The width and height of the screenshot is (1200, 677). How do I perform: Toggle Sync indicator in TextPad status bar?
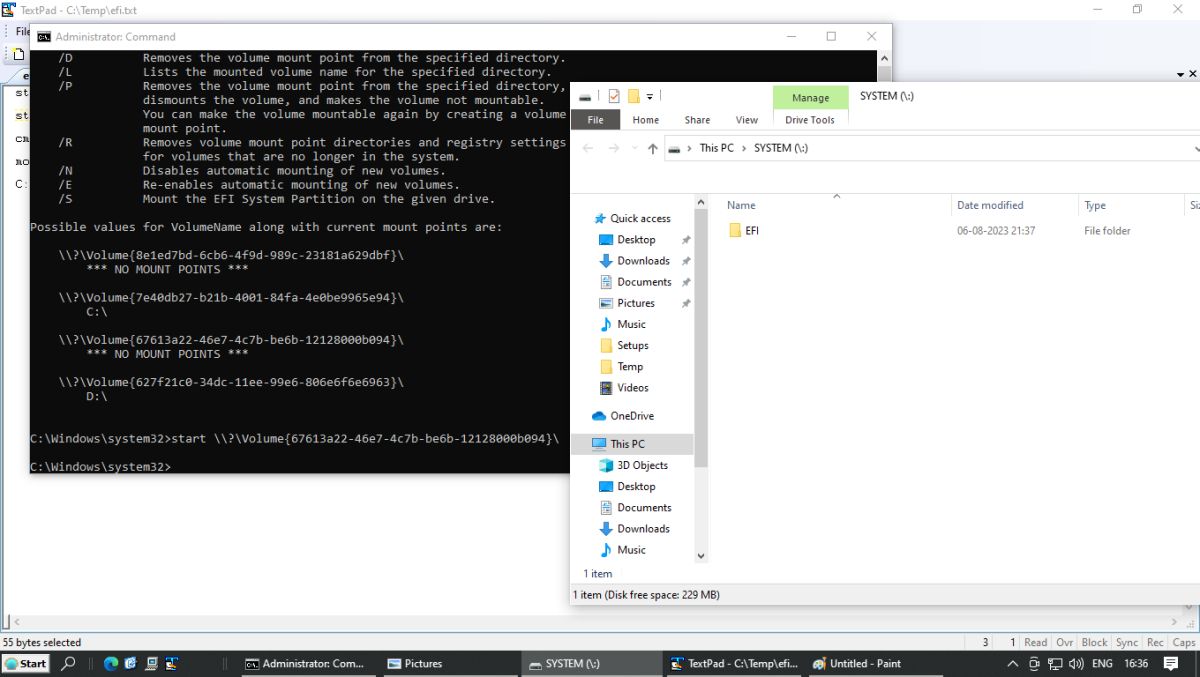1127,642
